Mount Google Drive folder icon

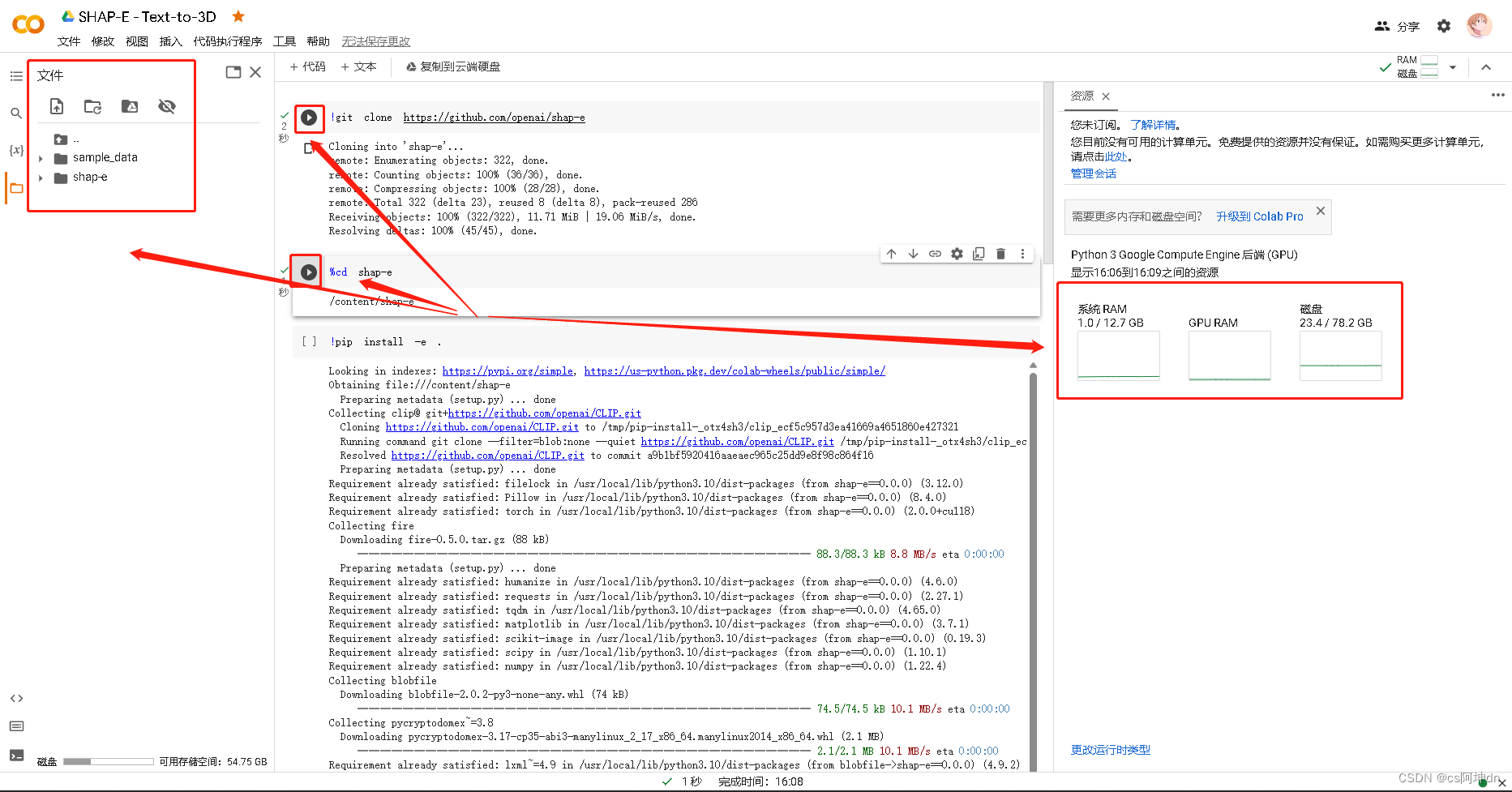click(x=130, y=106)
